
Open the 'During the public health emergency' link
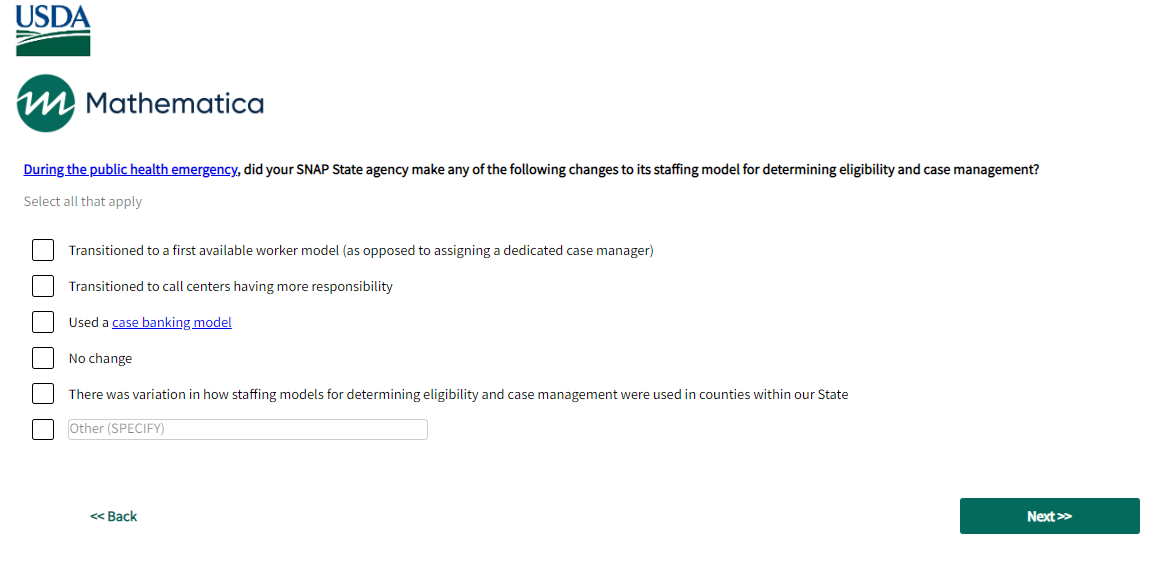[x=130, y=170]
